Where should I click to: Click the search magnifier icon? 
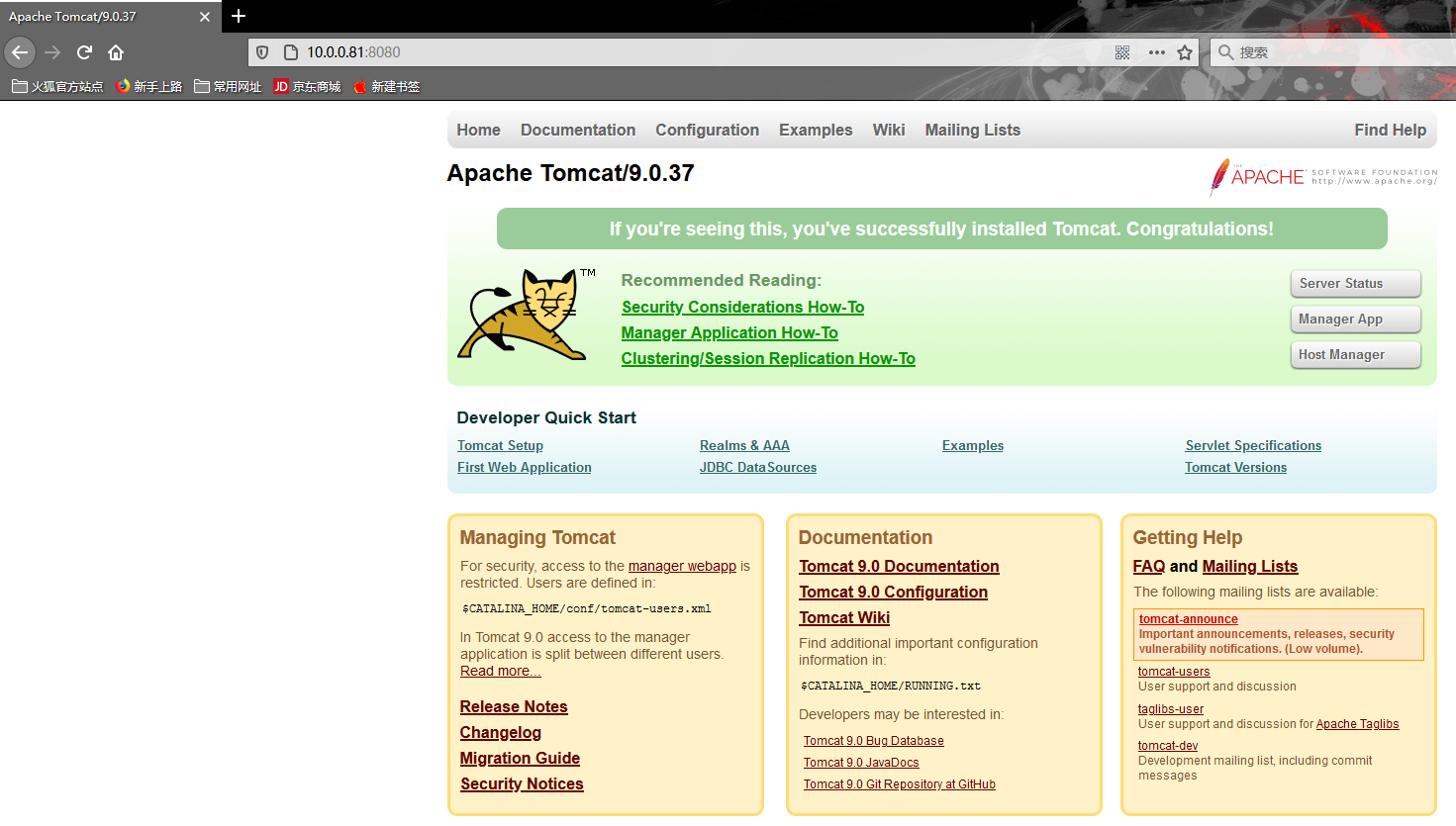[x=1225, y=52]
